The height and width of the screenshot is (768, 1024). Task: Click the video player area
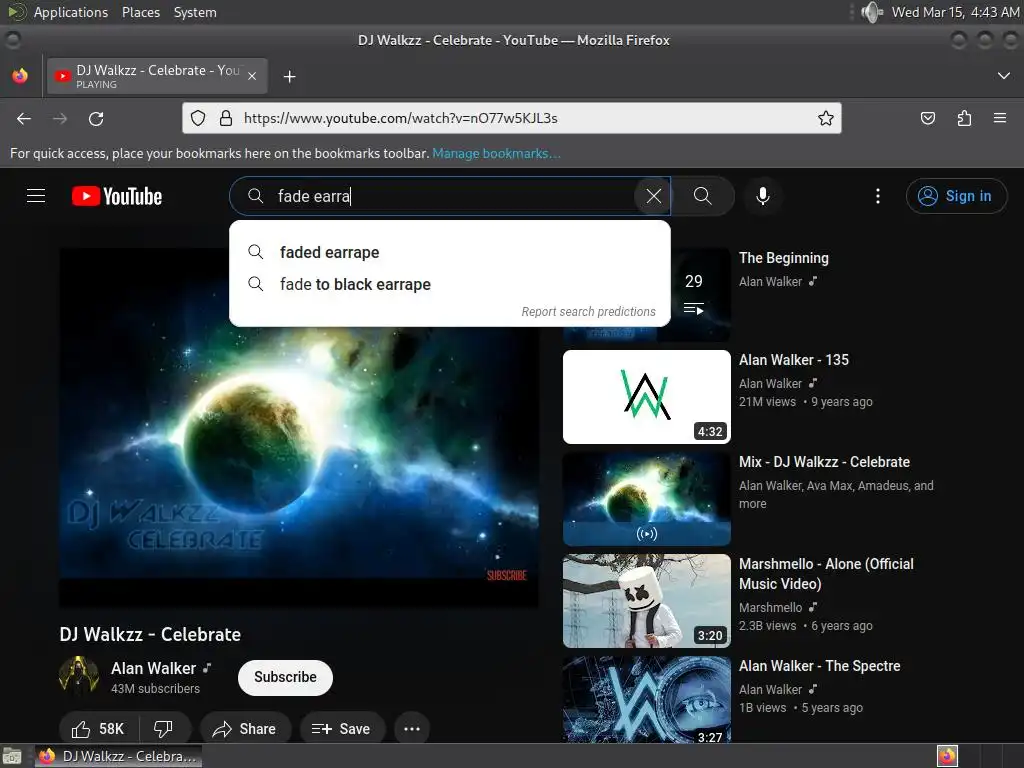(x=299, y=428)
